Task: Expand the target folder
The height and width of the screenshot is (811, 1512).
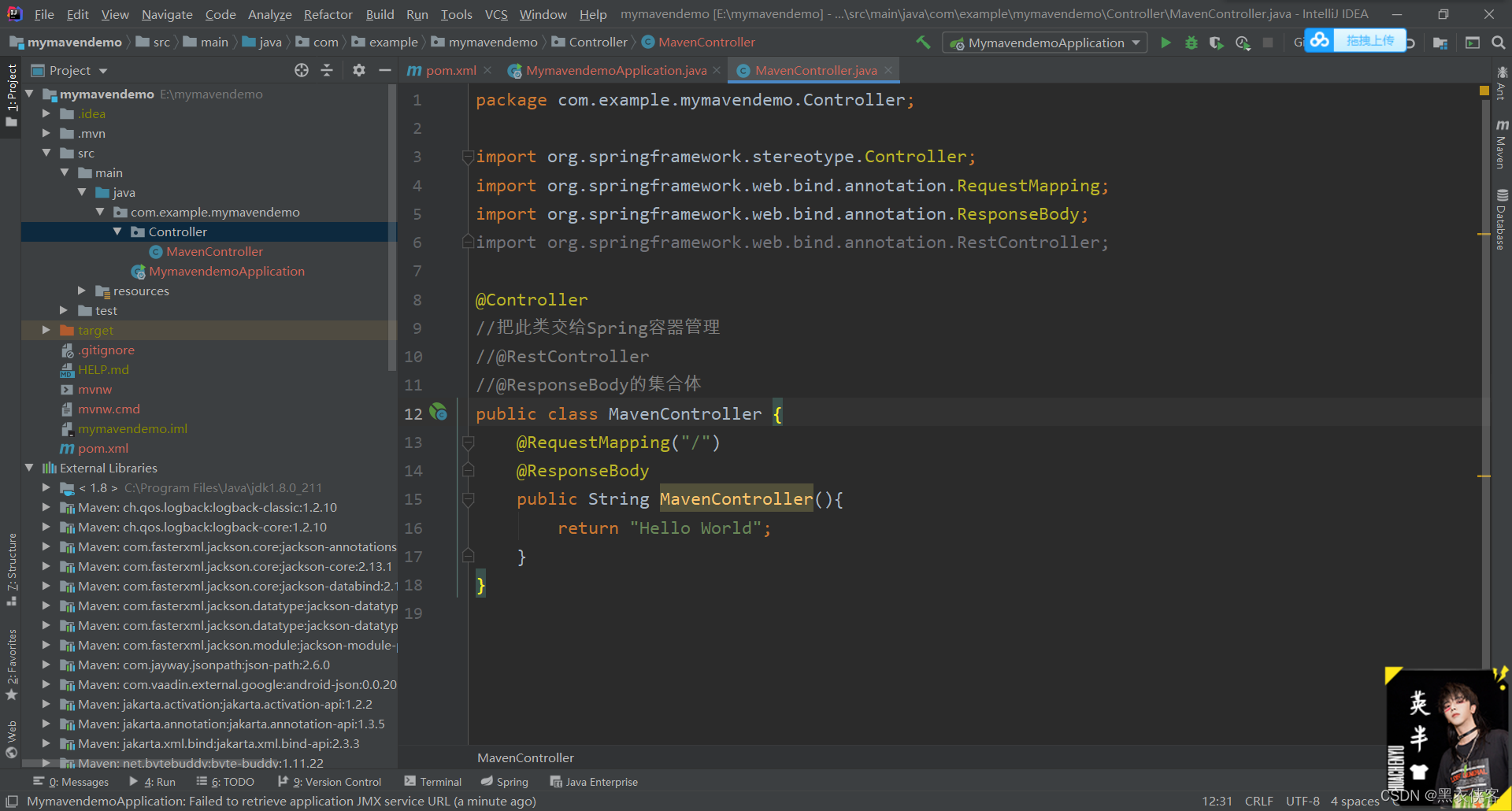Action: click(x=46, y=330)
